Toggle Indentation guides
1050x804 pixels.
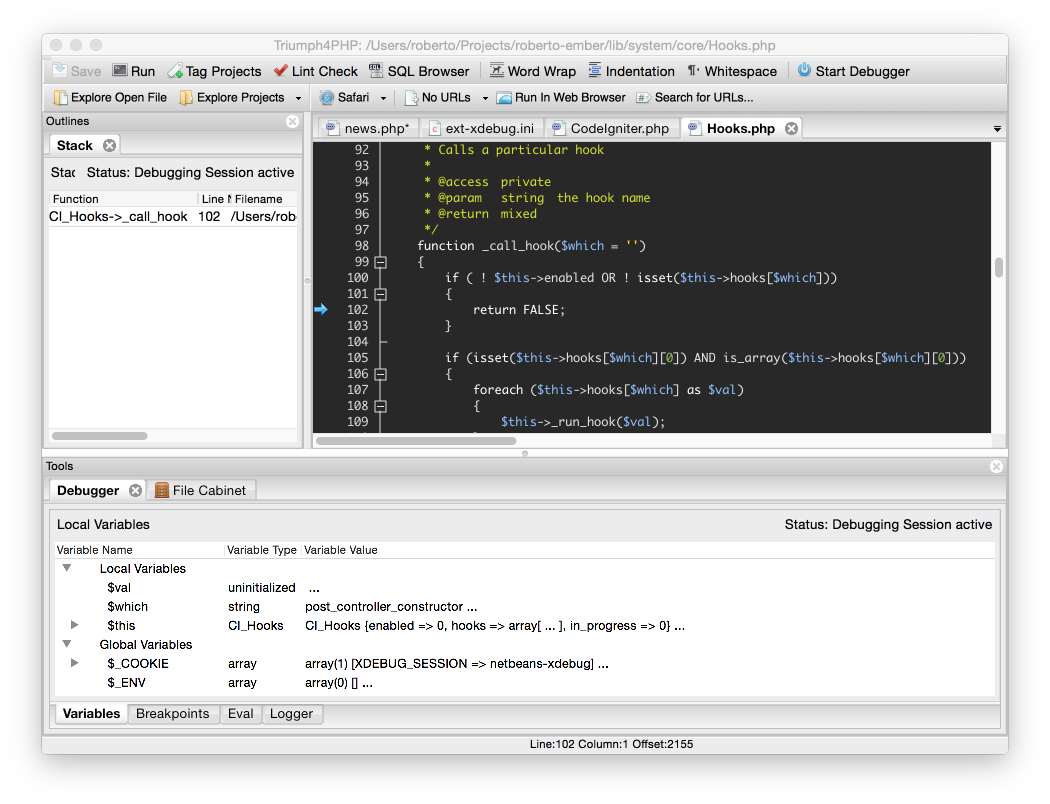click(631, 71)
